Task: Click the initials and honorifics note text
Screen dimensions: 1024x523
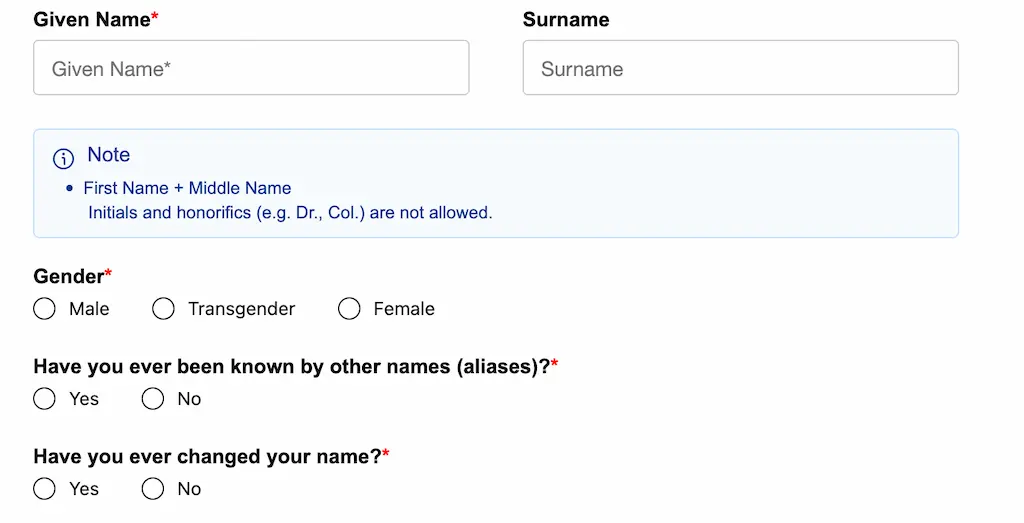Action: [x=290, y=213]
